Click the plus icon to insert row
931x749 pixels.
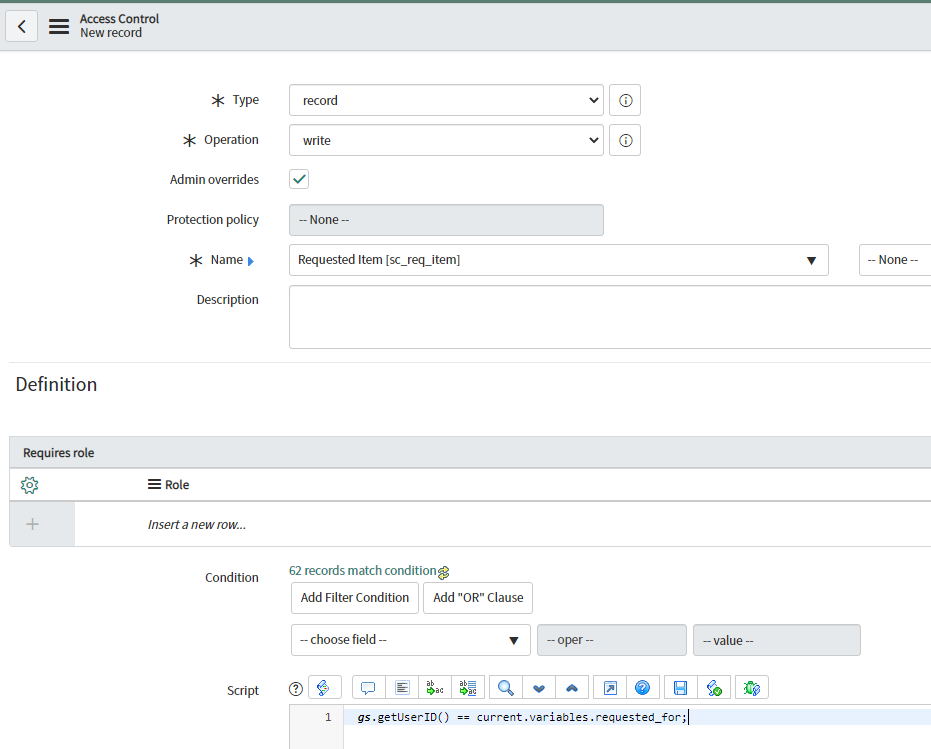33,524
